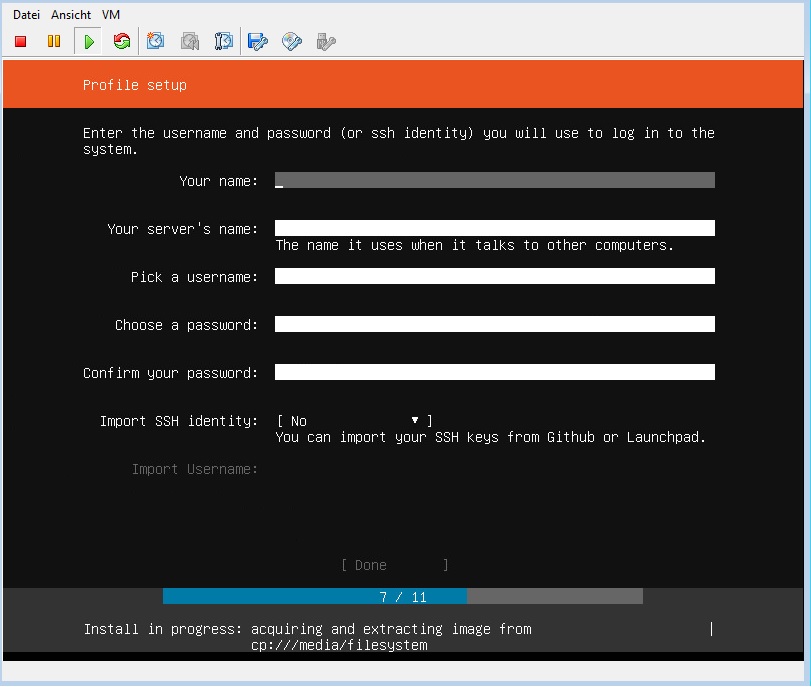This screenshot has width=811, height=687.
Task: Click the red Stop VM icon
Action: point(21,41)
